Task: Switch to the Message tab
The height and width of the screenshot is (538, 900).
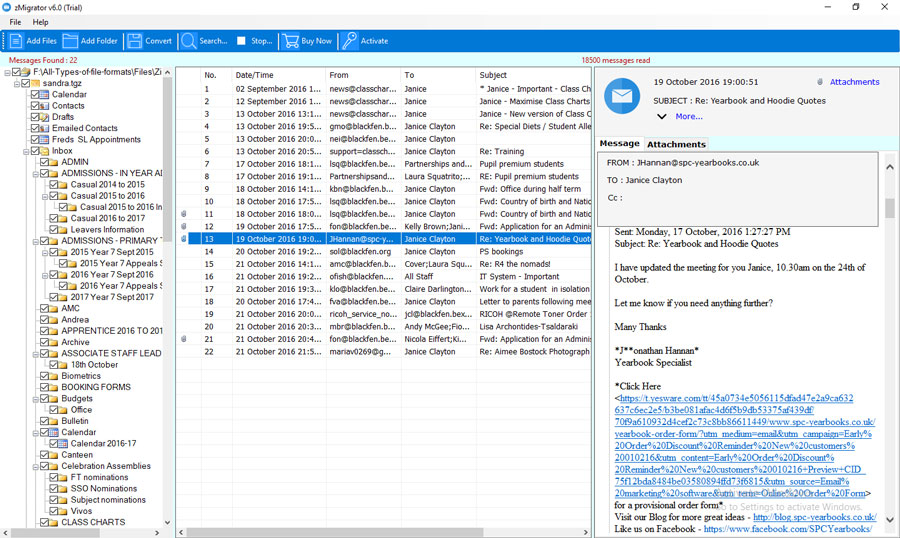Action: click(x=619, y=144)
